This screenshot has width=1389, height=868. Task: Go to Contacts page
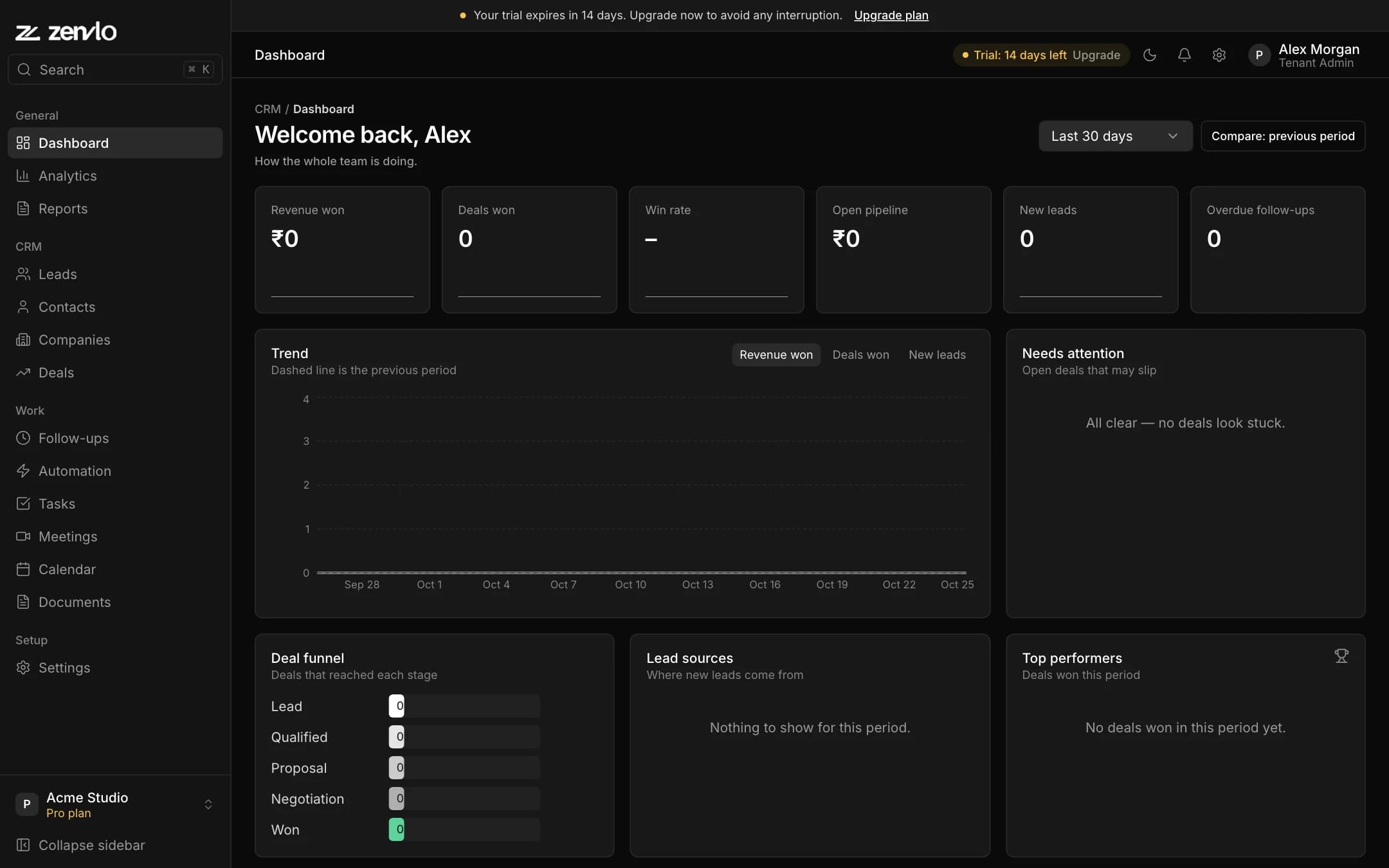115,307
